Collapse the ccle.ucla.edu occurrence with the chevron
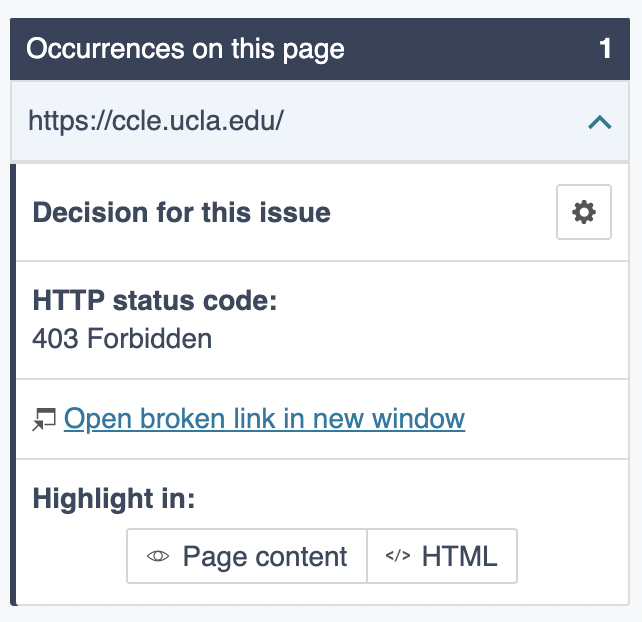 point(599,122)
